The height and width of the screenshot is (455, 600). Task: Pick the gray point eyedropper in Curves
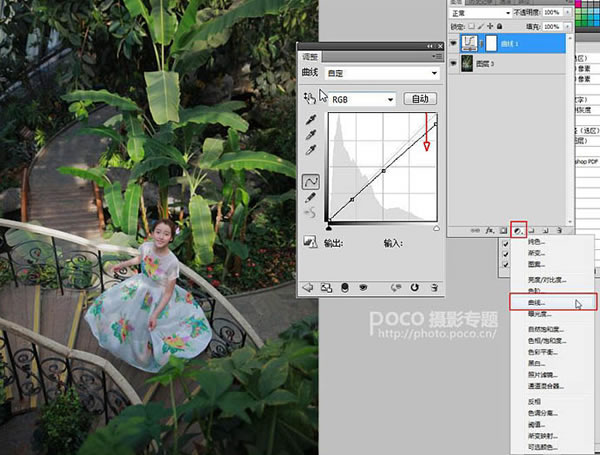[x=311, y=135]
